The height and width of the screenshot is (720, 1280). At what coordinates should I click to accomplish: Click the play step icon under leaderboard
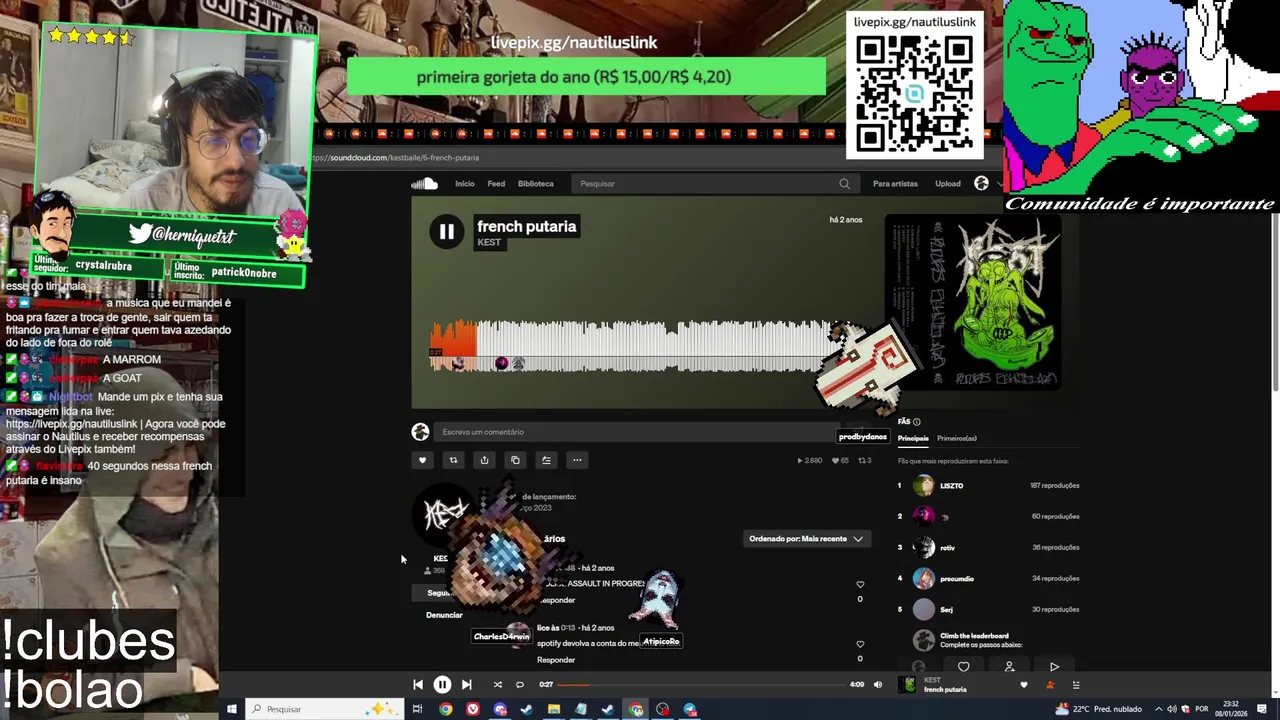[x=1054, y=667]
